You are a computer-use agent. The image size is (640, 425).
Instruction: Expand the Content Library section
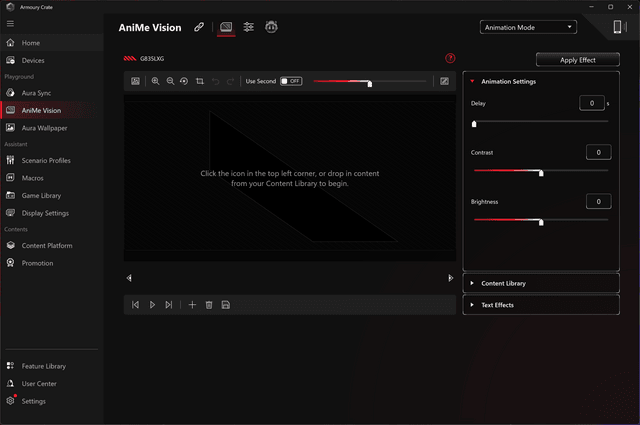tap(541, 283)
